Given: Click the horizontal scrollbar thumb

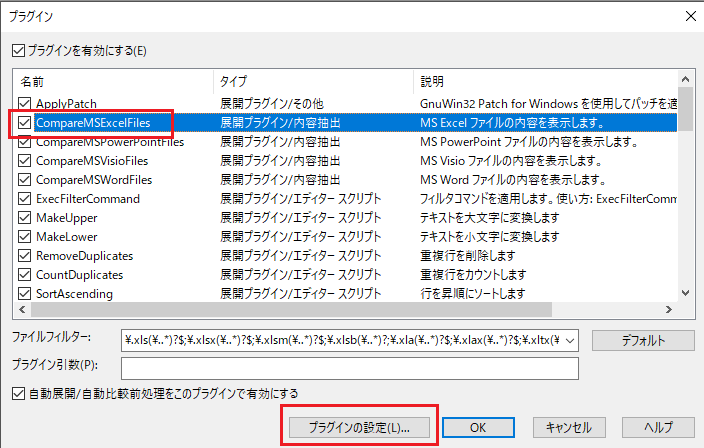Looking at the screenshot, I should tap(291, 309).
